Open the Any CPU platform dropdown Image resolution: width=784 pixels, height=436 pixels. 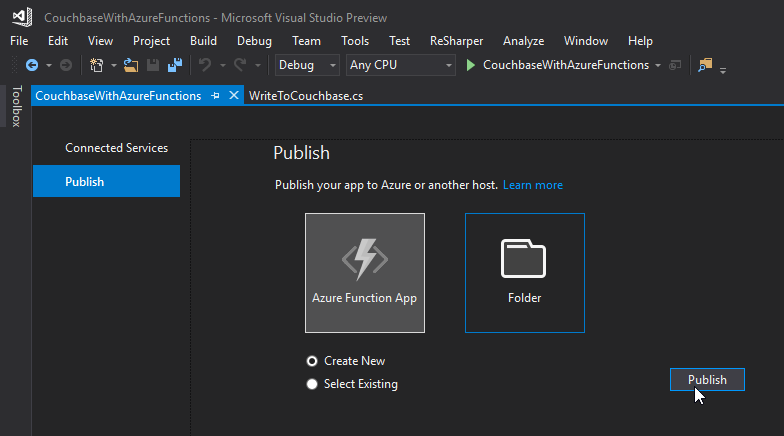(x=400, y=65)
